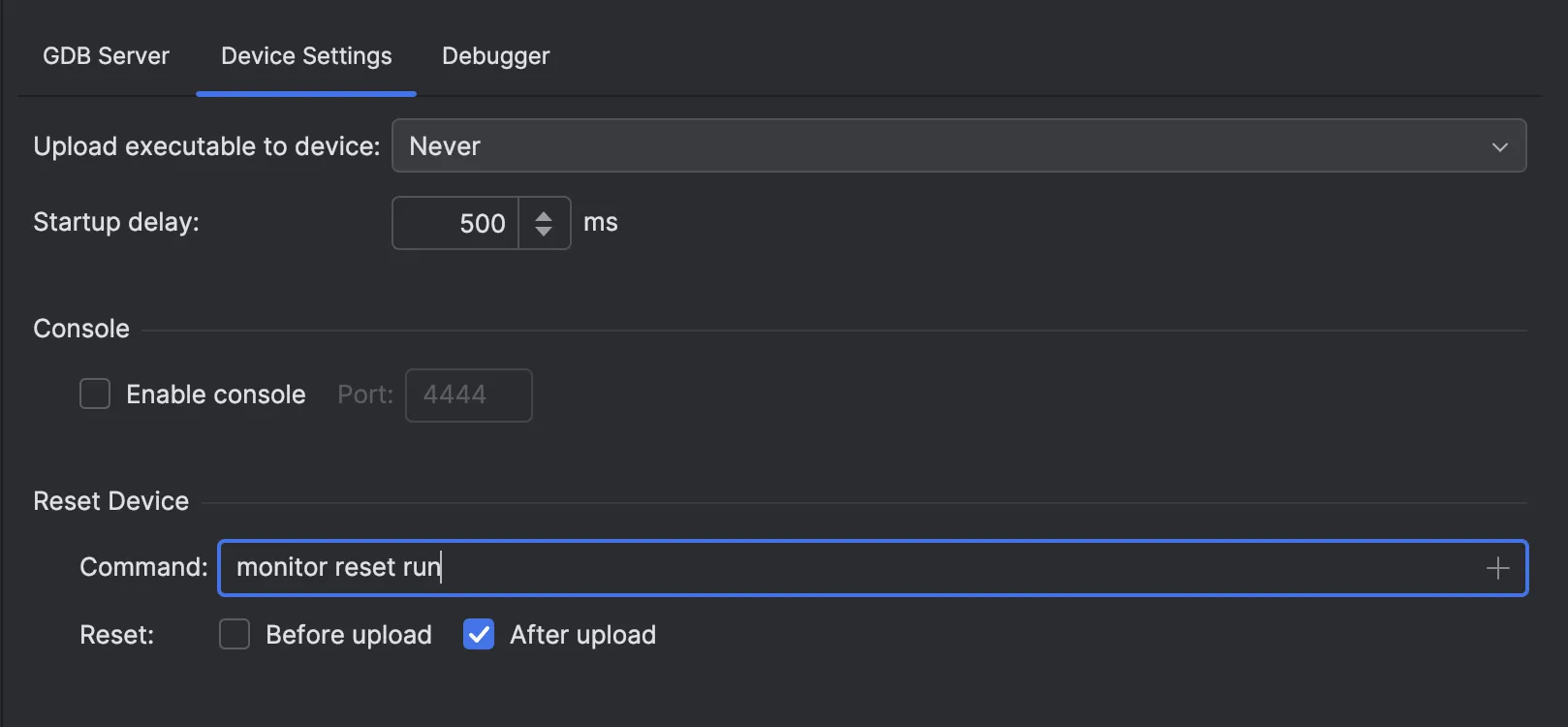The height and width of the screenshot is (727, 1568).
Task: Place cursor in the reset Command text field
Action: (x=853, y=567)
